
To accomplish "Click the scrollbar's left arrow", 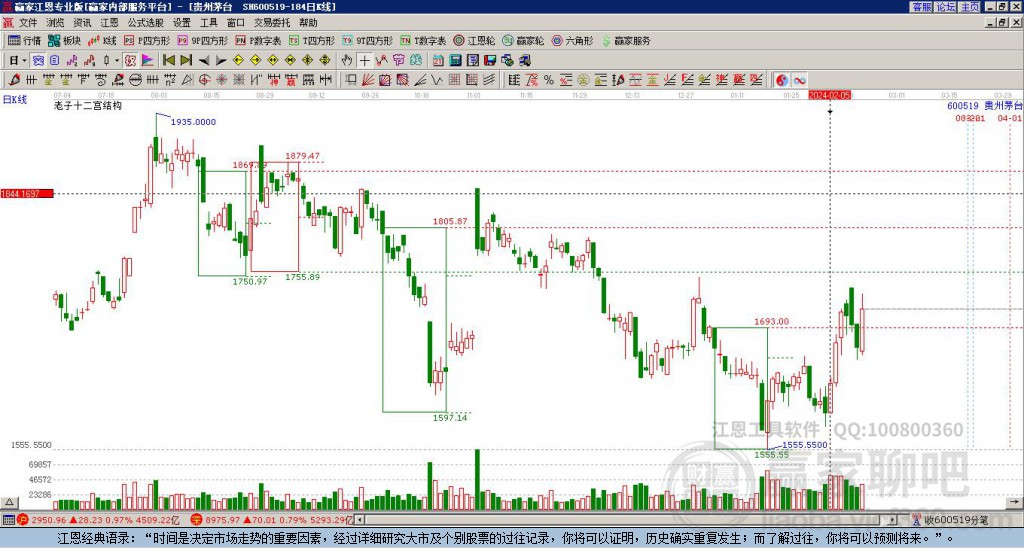I will pos(359,520).
